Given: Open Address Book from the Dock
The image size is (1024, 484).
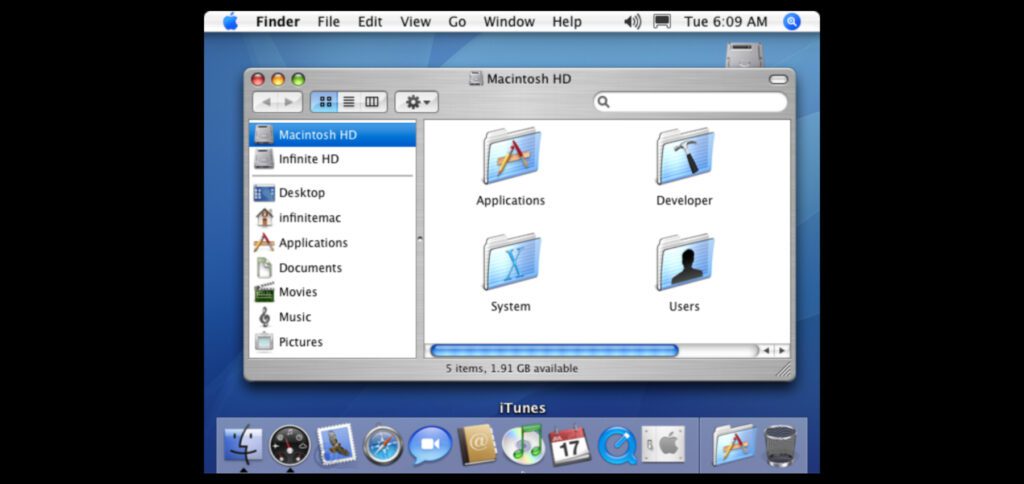Looking at the screenshot, I should 477,445.
